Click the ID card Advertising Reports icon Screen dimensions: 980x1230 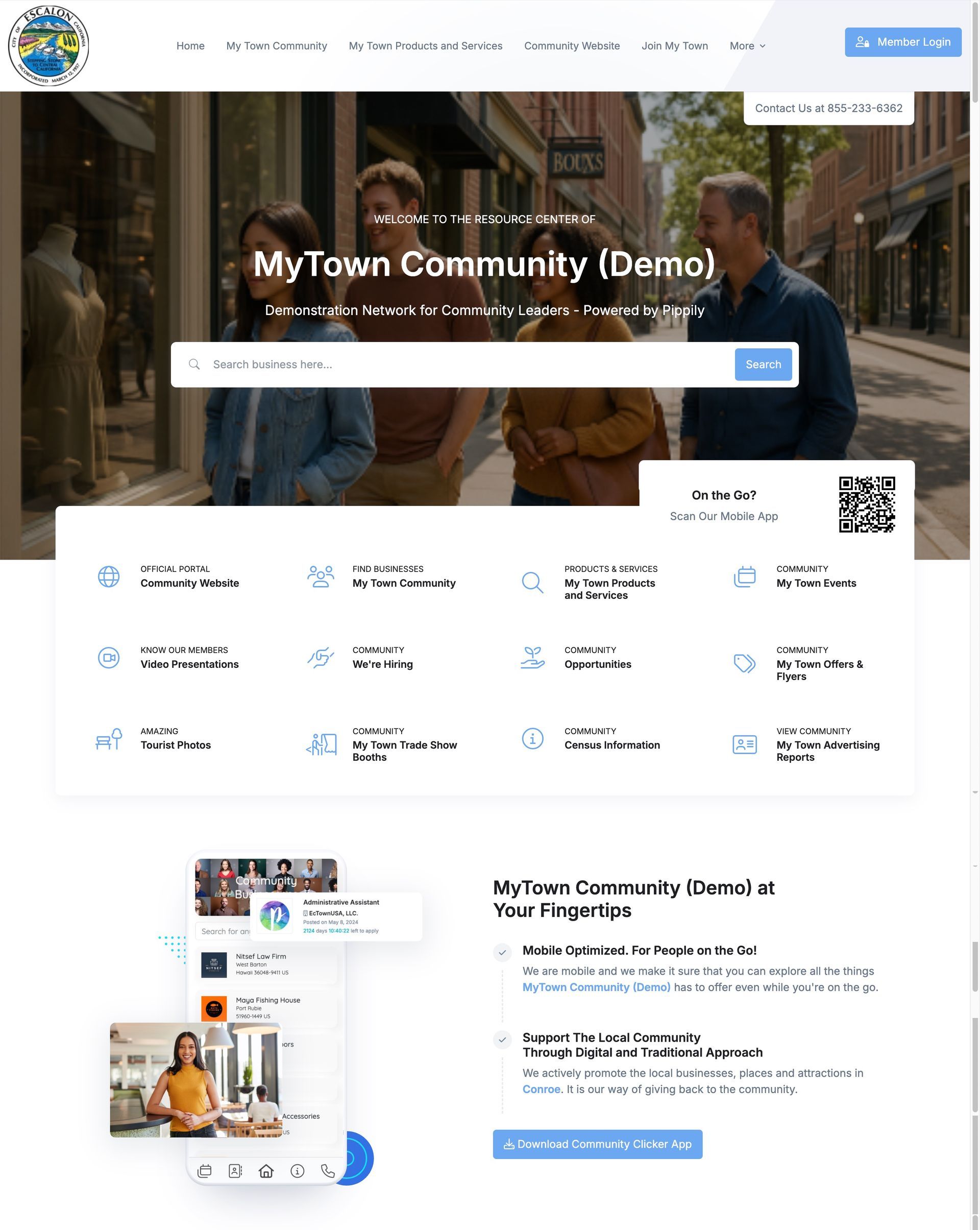(744, 744)
